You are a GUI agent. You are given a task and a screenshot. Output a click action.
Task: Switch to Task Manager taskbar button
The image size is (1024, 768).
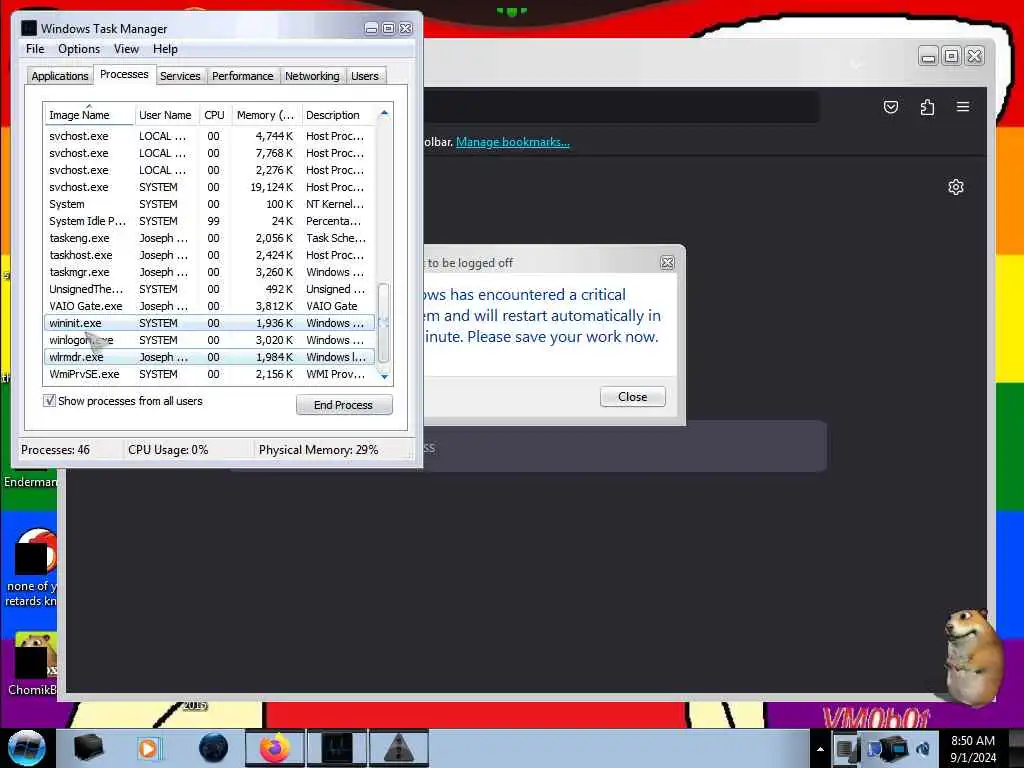point(337,748)
